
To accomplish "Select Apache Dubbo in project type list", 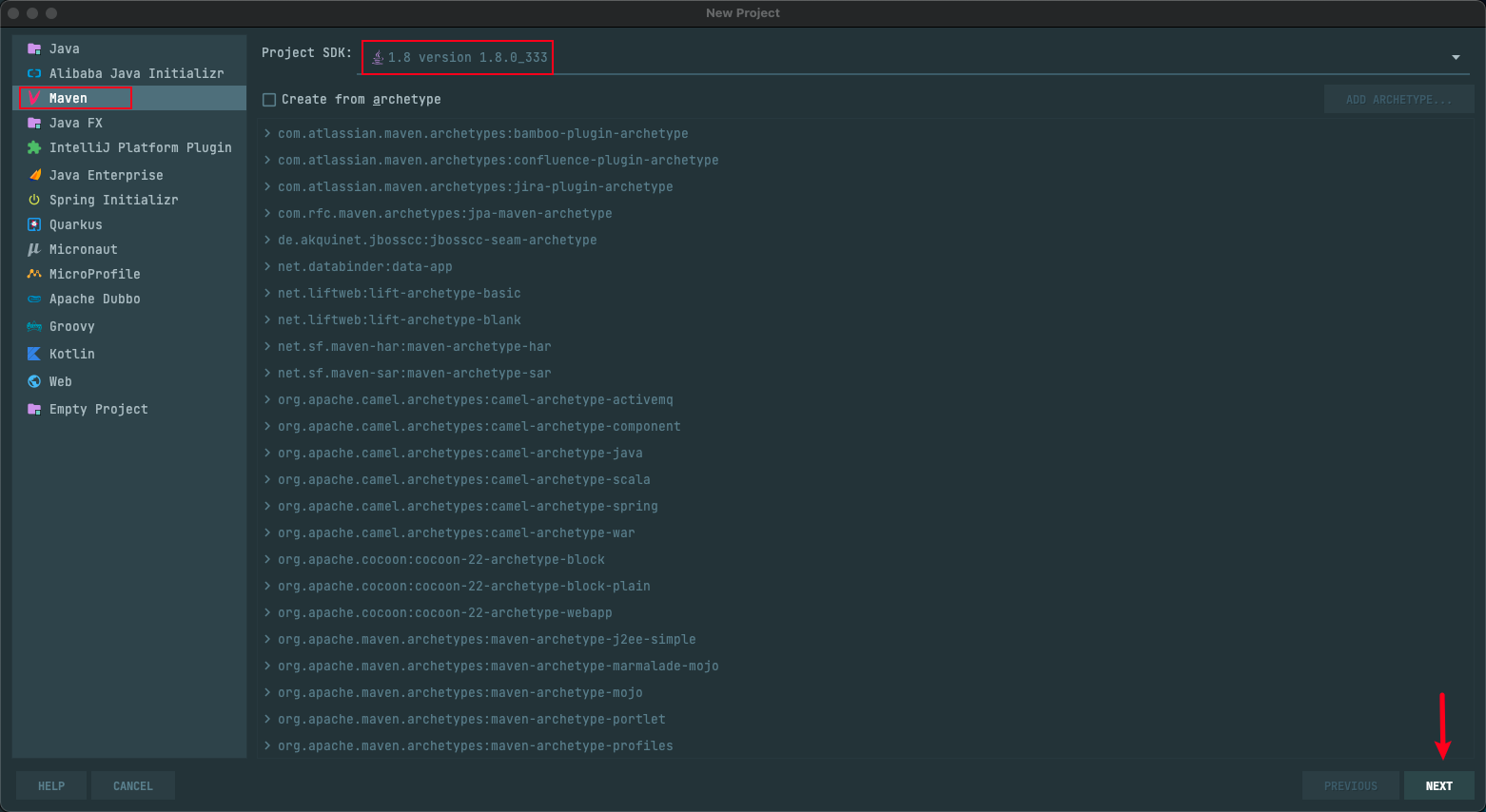I will (x=129, y=299).
